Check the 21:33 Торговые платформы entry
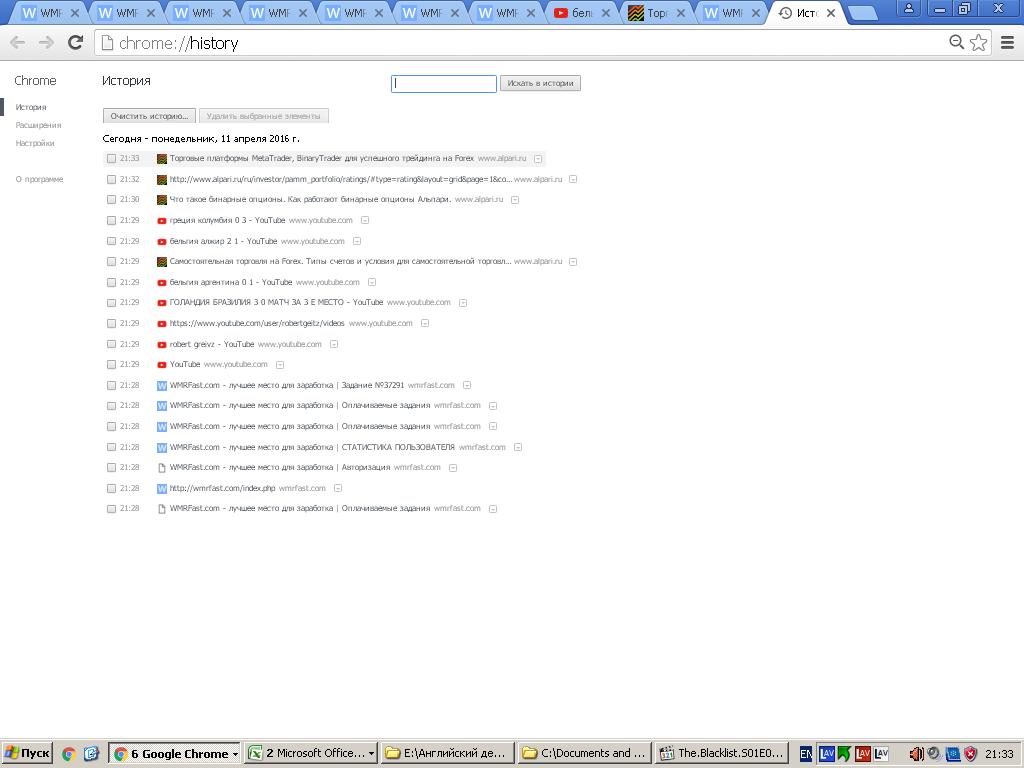The image size is (1024, 768). [x=111, y=159]
